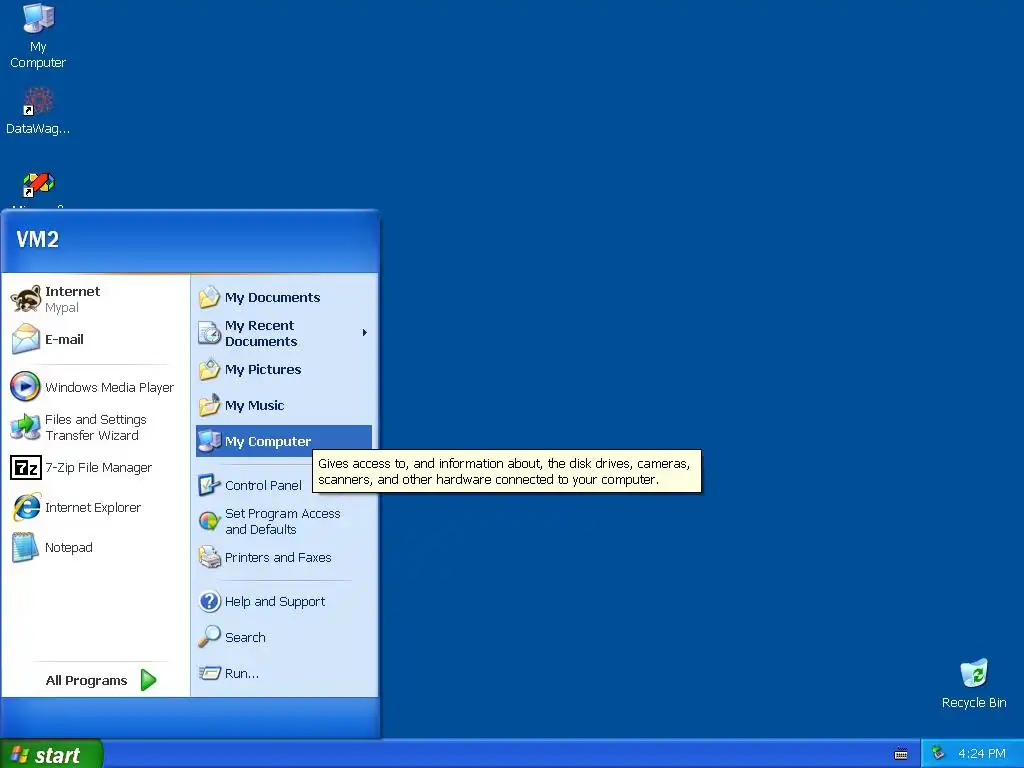Open the My Music folder
Screen dimensions: 1024x768
[283, 406]
